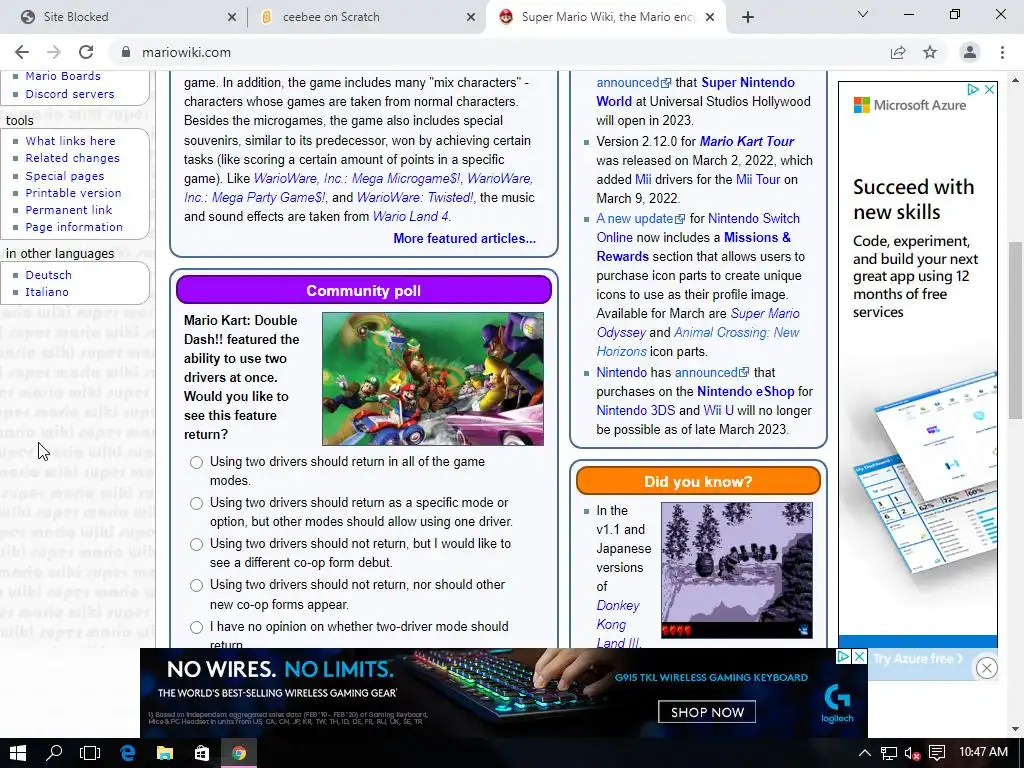Click the site lock icon
This screenshot has height=768, width=1024.
126,52
